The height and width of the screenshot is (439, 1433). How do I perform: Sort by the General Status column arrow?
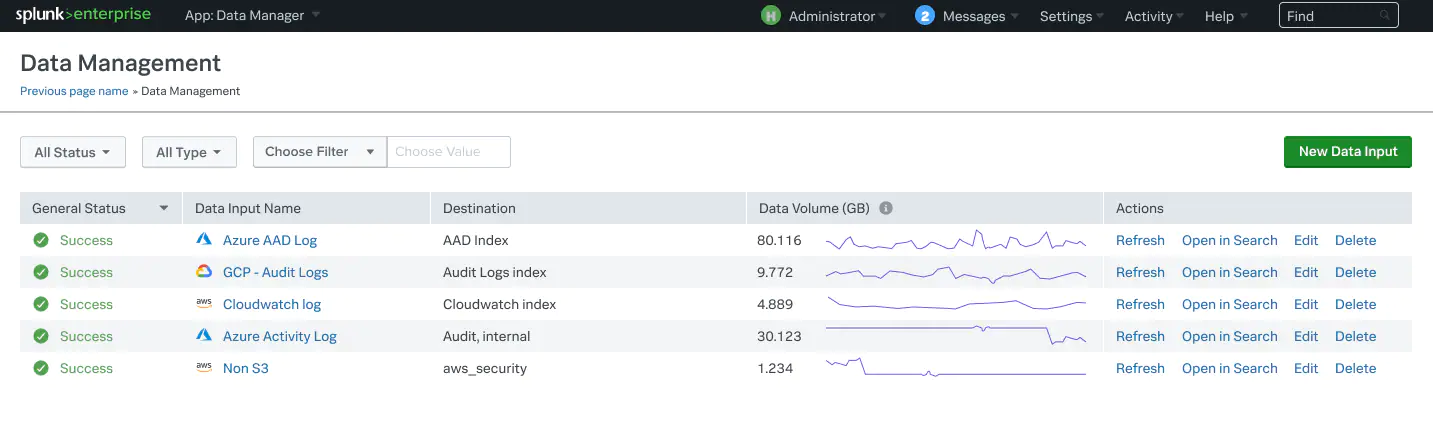(x=164, y=209)
